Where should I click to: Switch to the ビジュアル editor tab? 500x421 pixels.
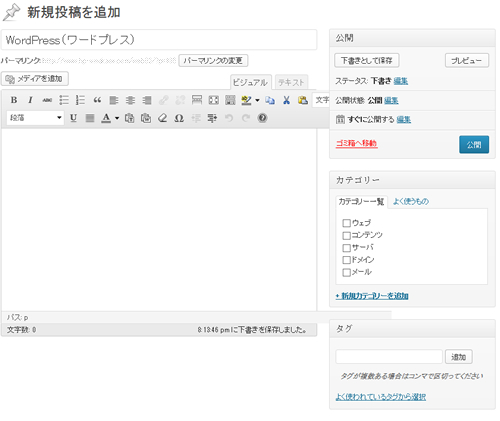click(251, 82)
